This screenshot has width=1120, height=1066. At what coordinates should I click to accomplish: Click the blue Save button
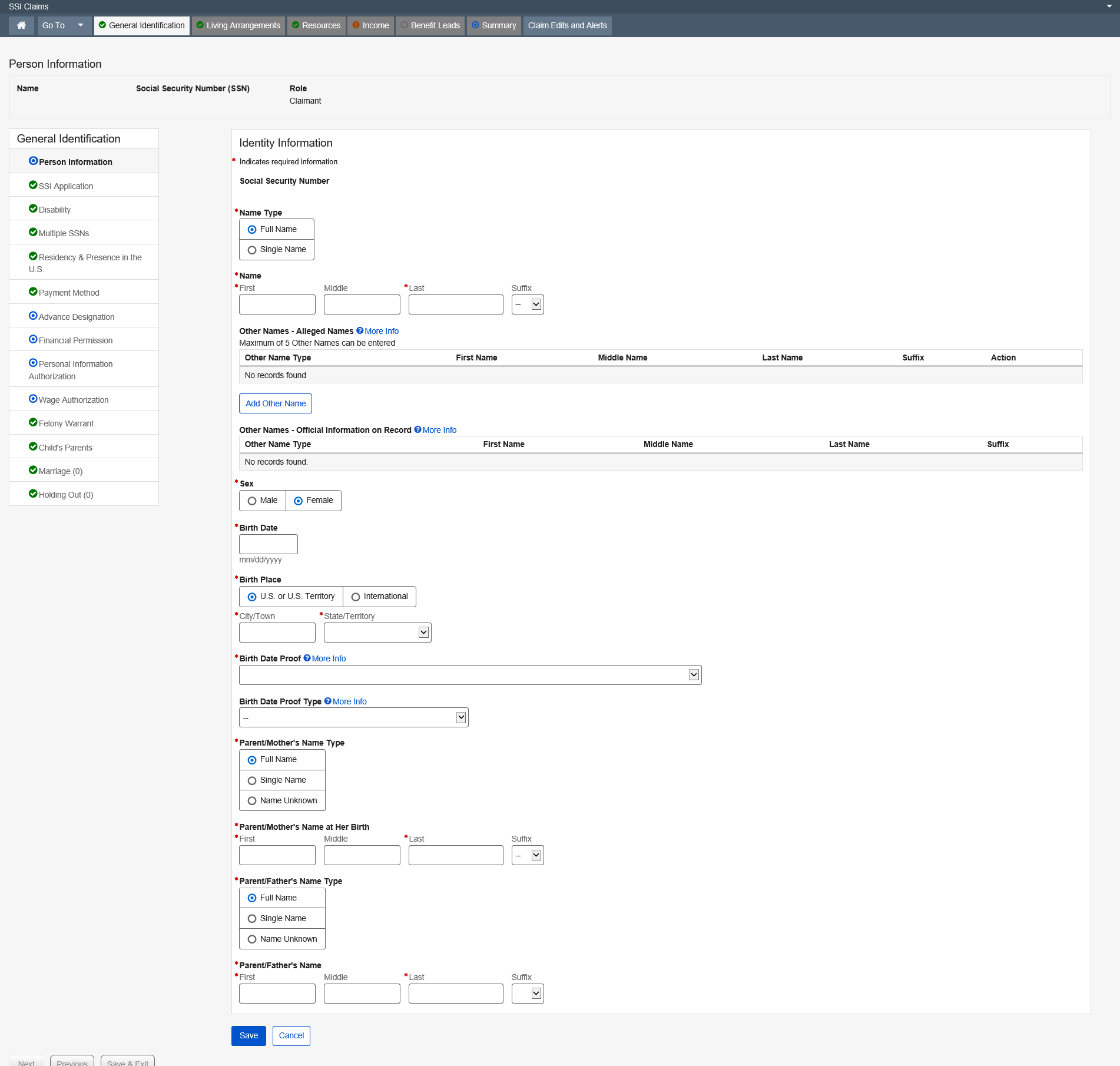(248, 1036)
